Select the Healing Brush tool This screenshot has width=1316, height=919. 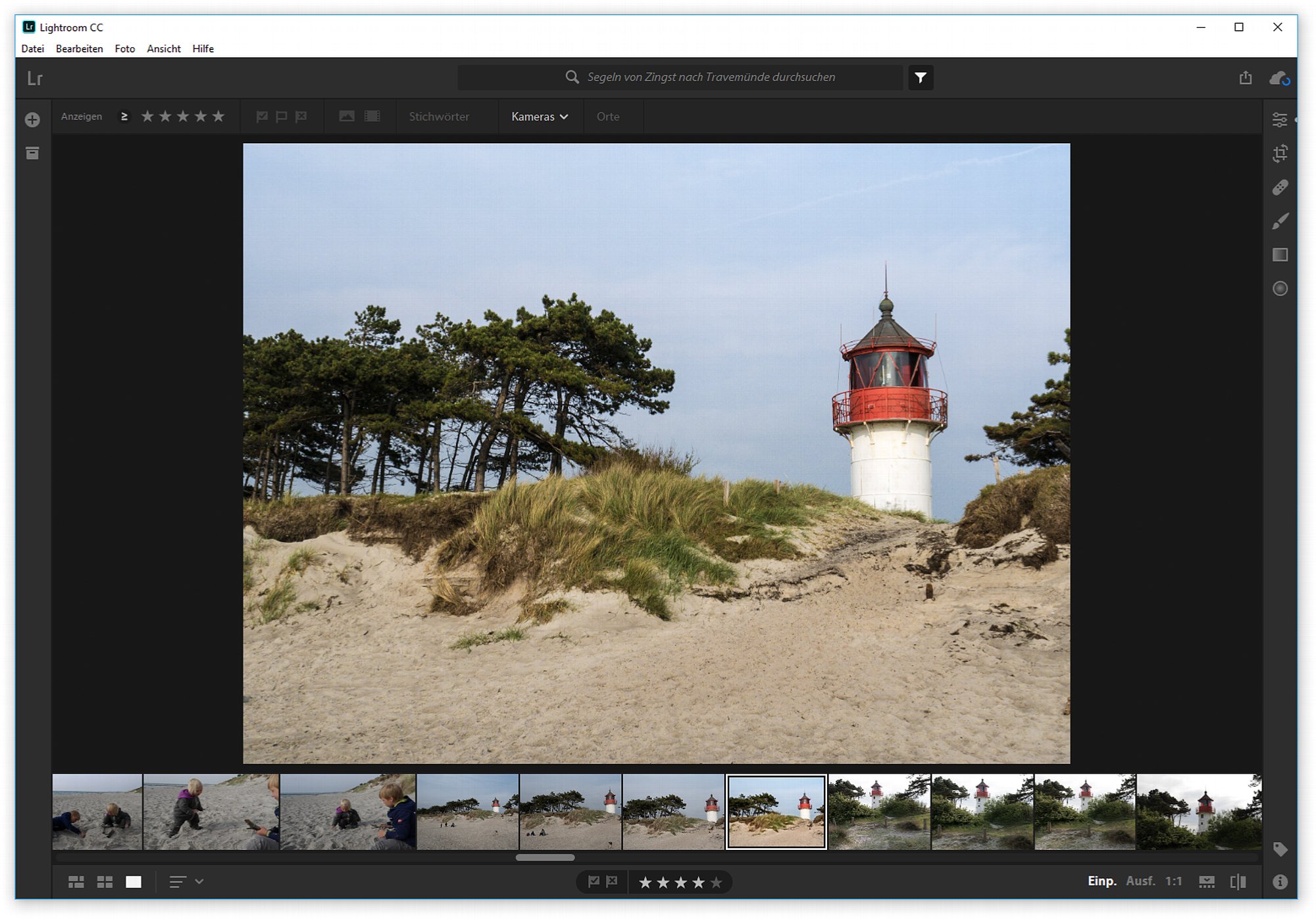coord(1279,187)
